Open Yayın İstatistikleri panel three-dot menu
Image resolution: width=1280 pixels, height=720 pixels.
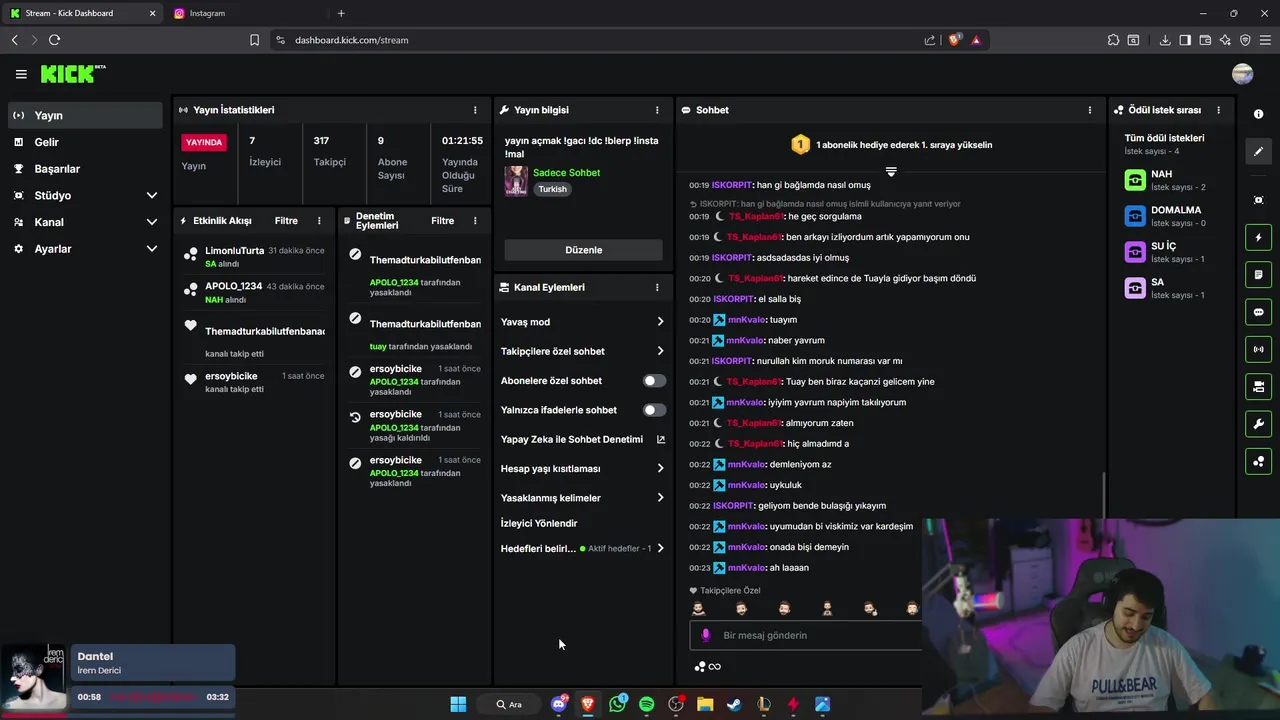(475, 110)
